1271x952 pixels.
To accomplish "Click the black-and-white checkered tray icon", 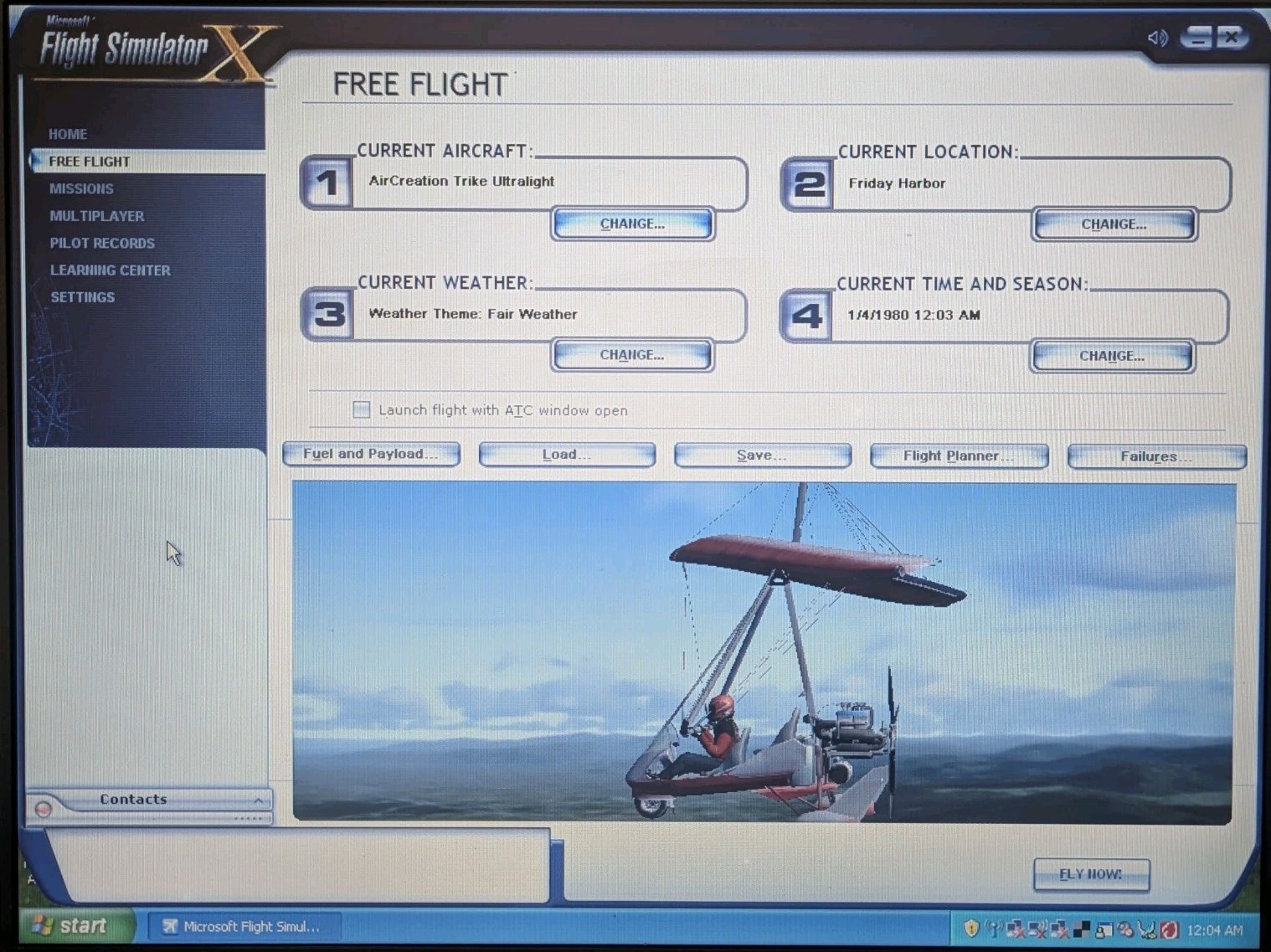I will coord(1082,929).
